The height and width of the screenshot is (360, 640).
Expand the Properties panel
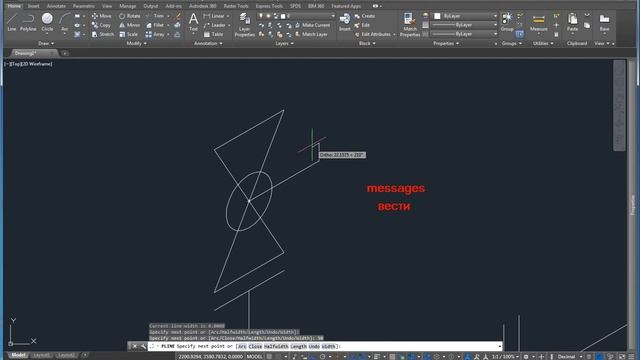(446, 43)
